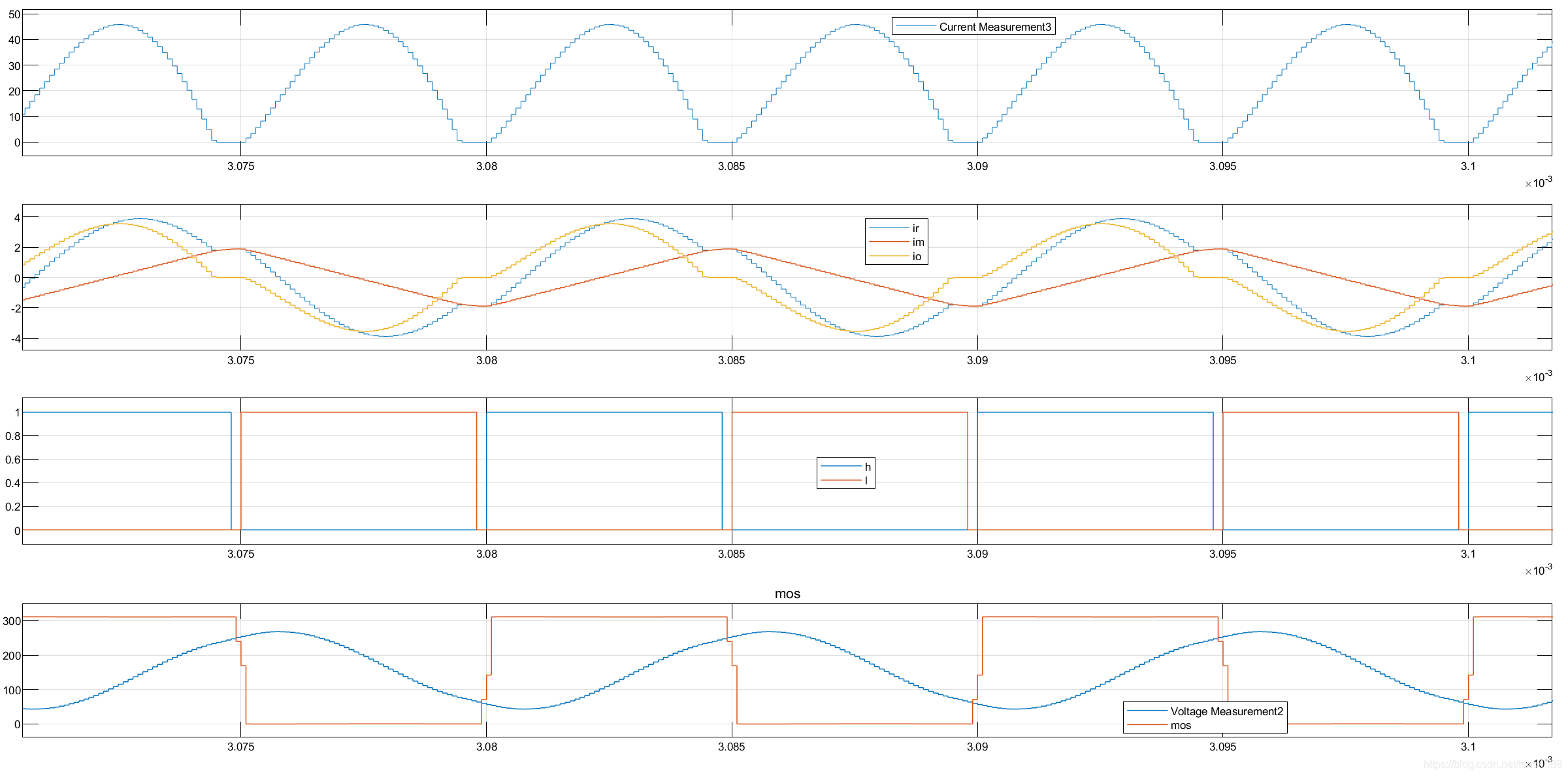Click the mos entry in the bottom legend
Screen dimensions: 1568x776
(x=1181, y=726)
